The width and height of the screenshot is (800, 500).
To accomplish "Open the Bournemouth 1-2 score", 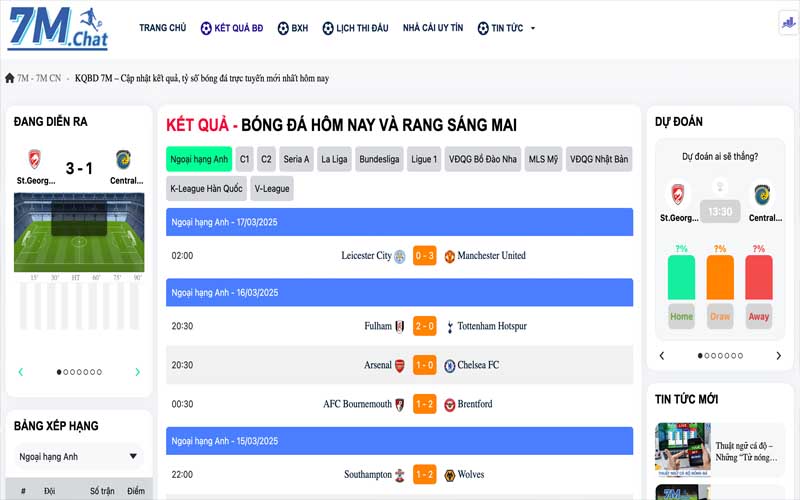I will click(424, 405).
